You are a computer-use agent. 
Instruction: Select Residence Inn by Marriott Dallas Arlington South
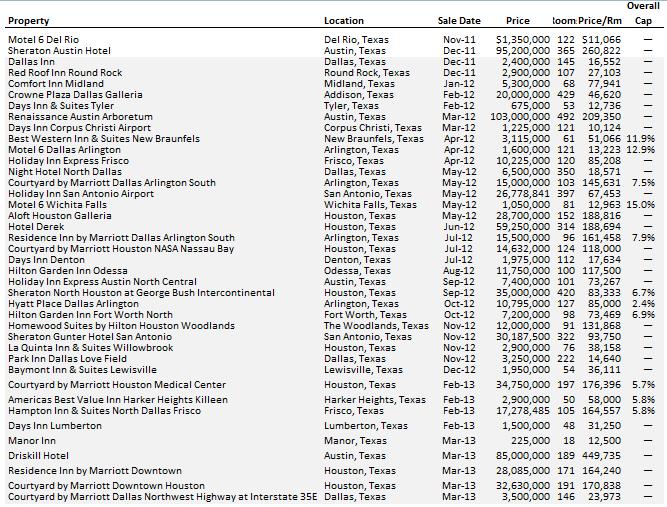pos(121,238)
